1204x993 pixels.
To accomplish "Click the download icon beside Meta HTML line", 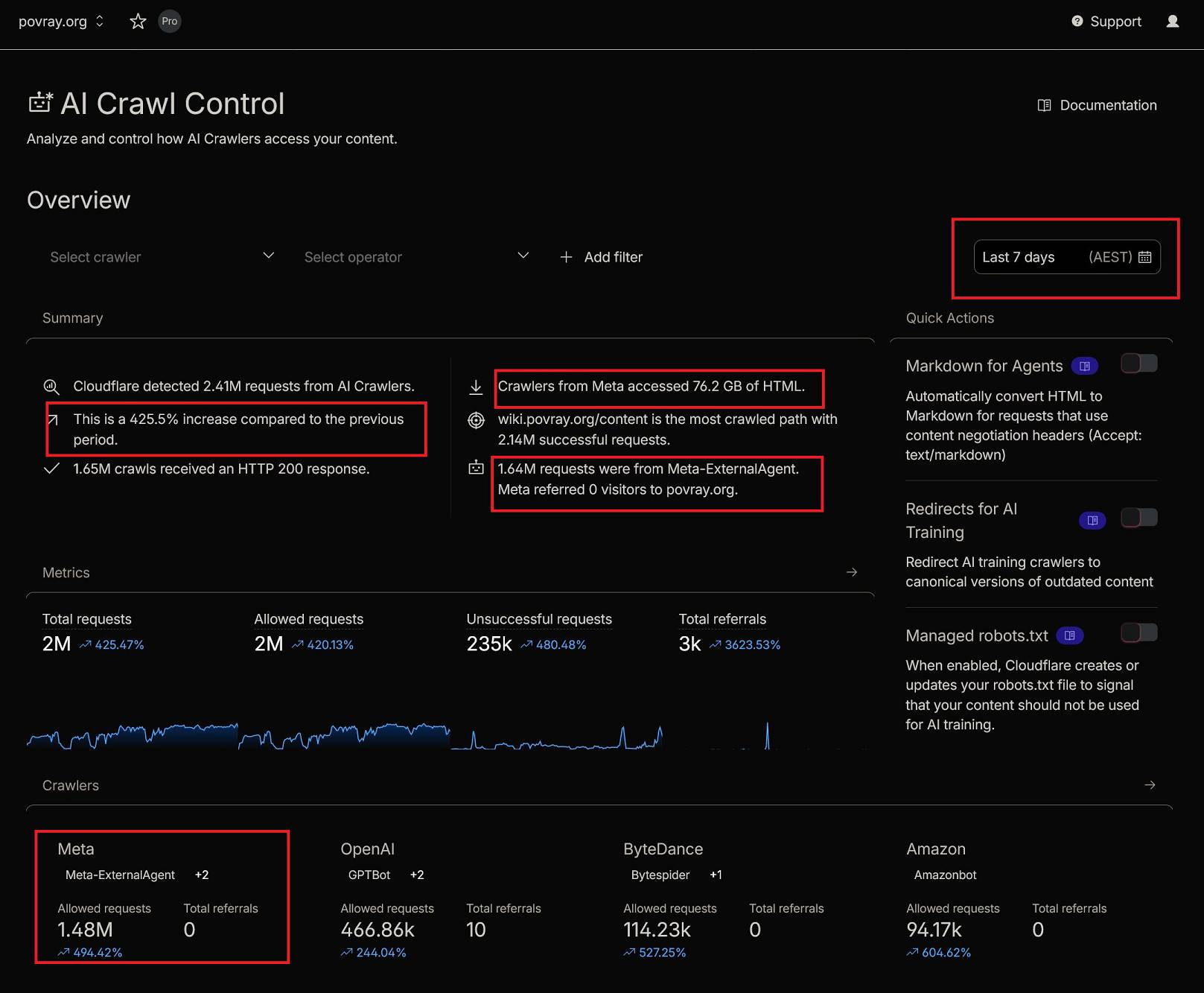I will pyautogui.click(x=476, y=387).
